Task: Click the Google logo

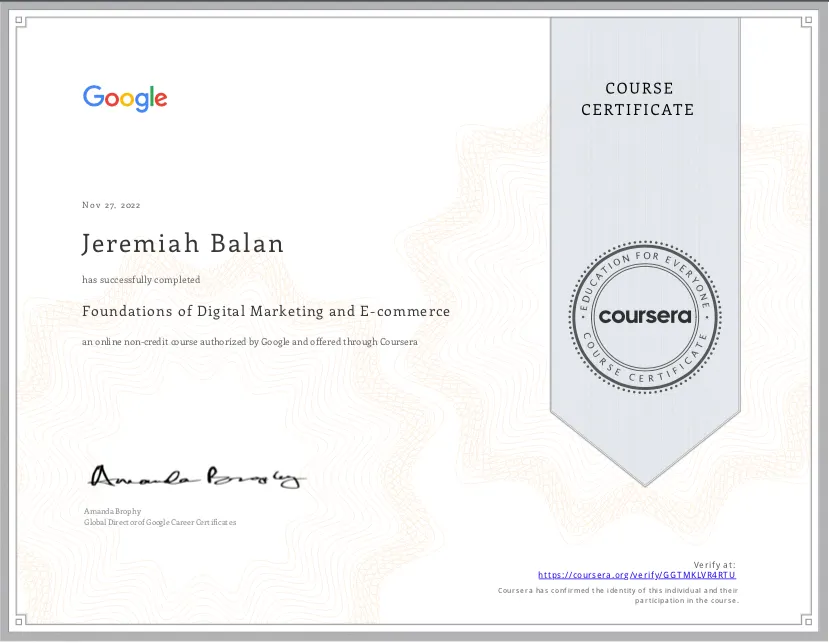Action: coord(125,98)
